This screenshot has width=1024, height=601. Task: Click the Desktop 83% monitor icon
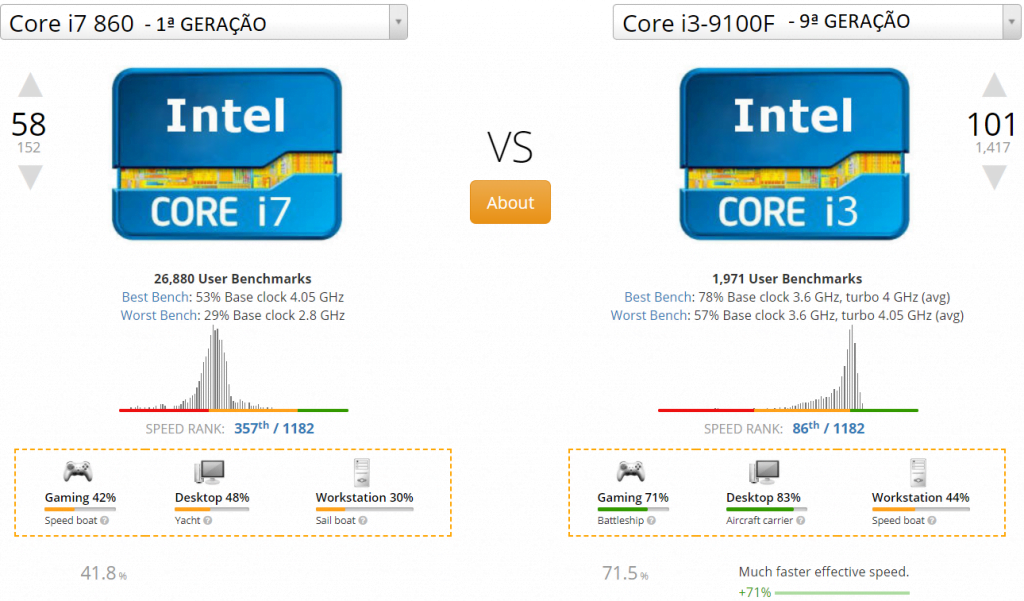[763, 472]
